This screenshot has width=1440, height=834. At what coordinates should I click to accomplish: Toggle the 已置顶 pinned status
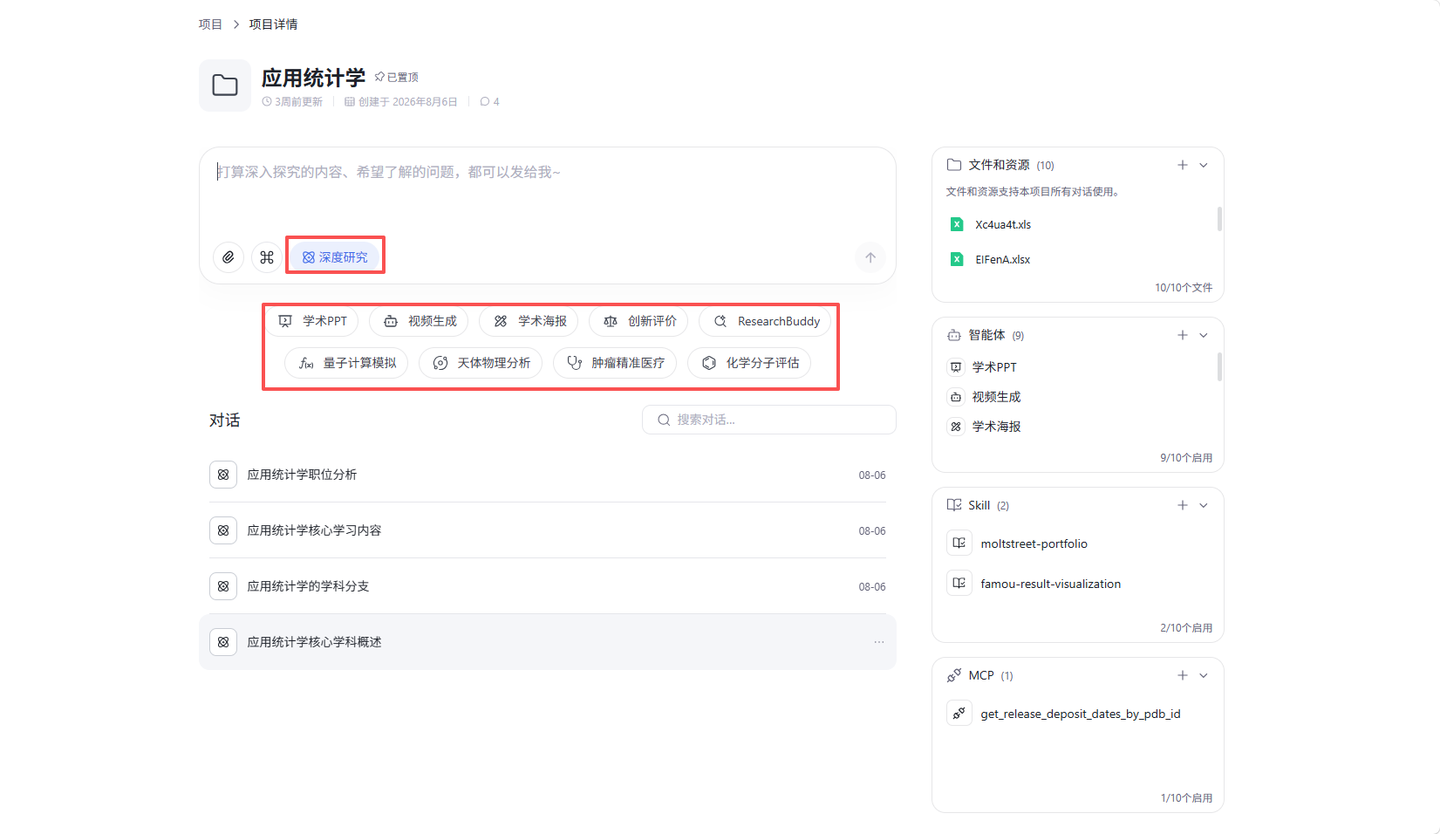click(396, 77)
